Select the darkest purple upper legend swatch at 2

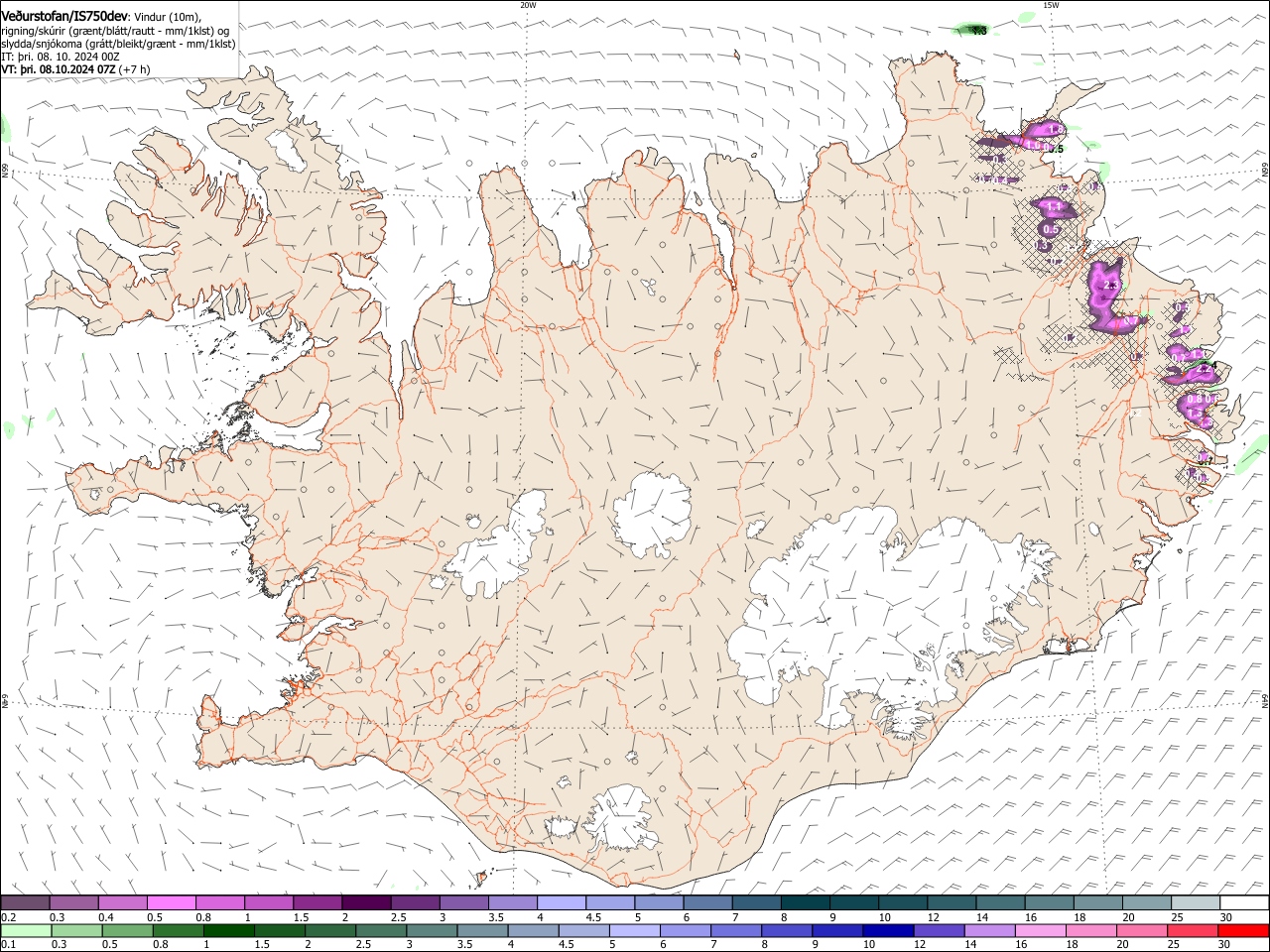pyautogui.click(x=365, y=903)
